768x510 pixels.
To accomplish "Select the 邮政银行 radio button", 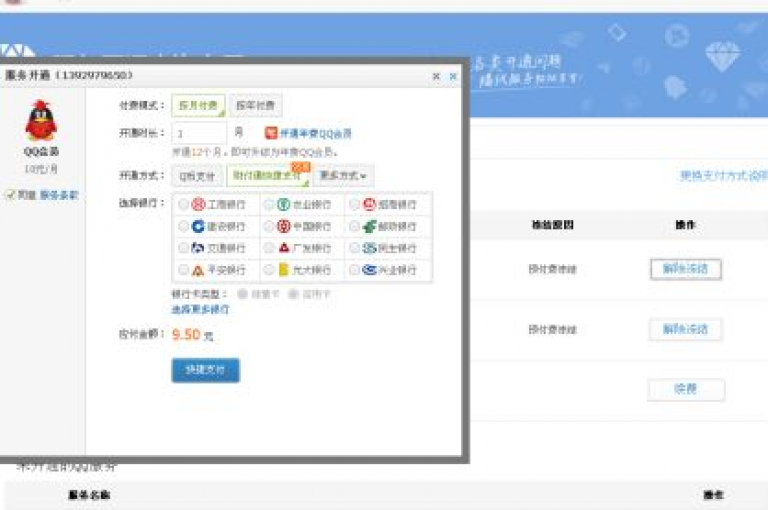I will click(x=354, y=226).
